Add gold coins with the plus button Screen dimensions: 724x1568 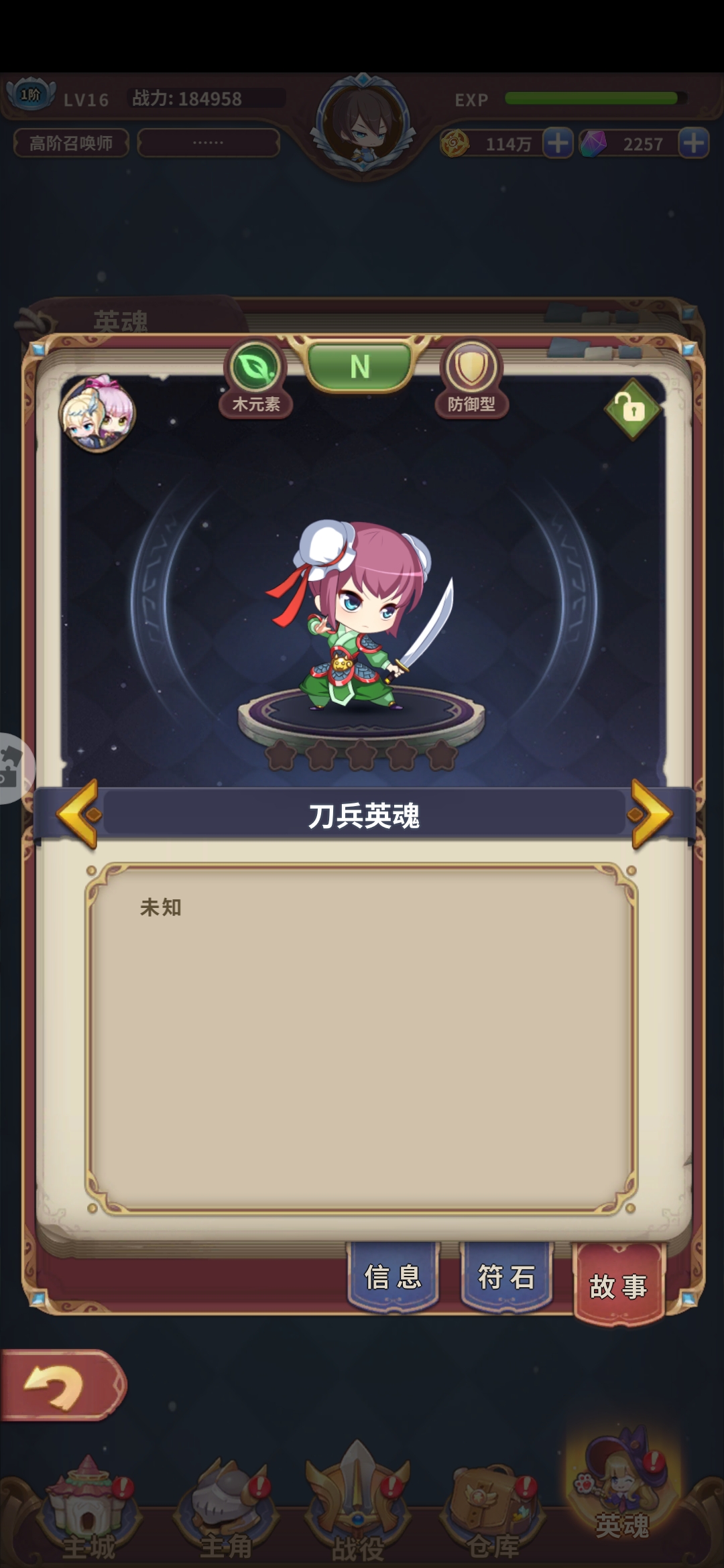click(558, 143)
